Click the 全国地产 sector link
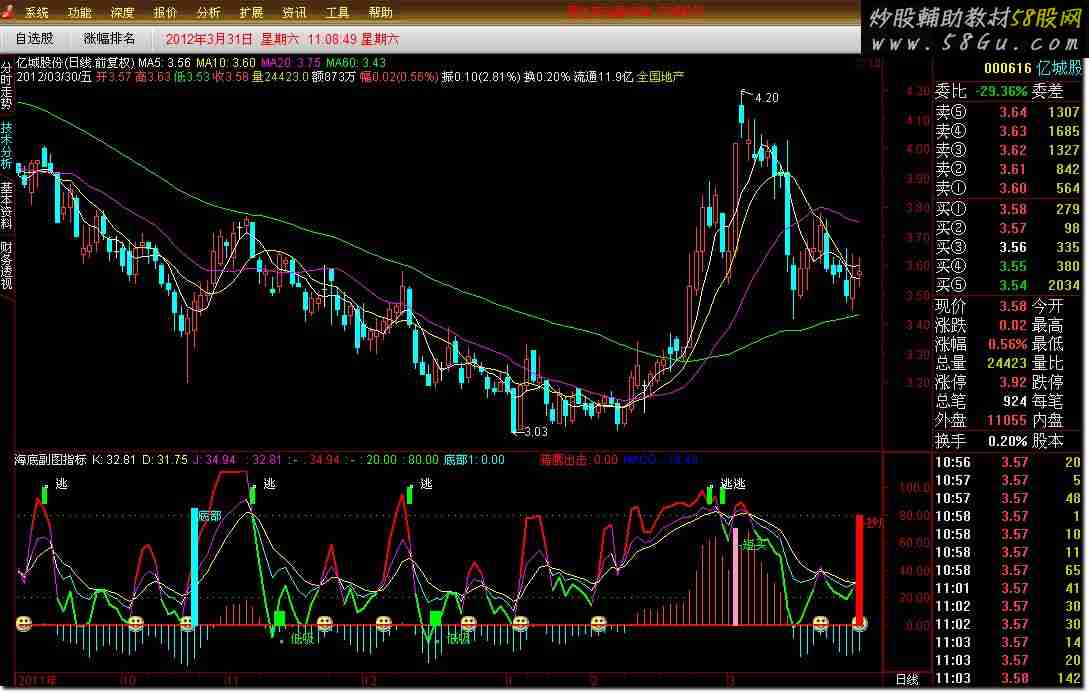Image resolution: width=1089 pixels, height=693 pixels. [x=660, y=76]
